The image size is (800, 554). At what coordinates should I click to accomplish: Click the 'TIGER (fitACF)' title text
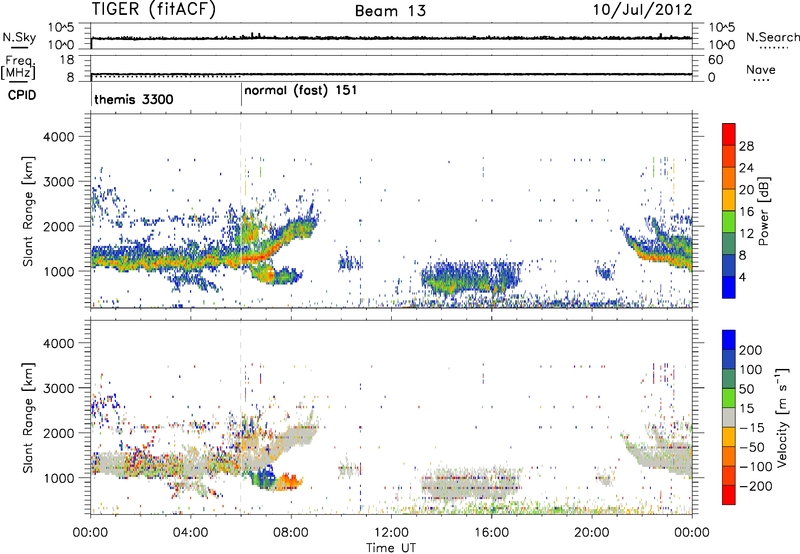click(x=154, y=10)
